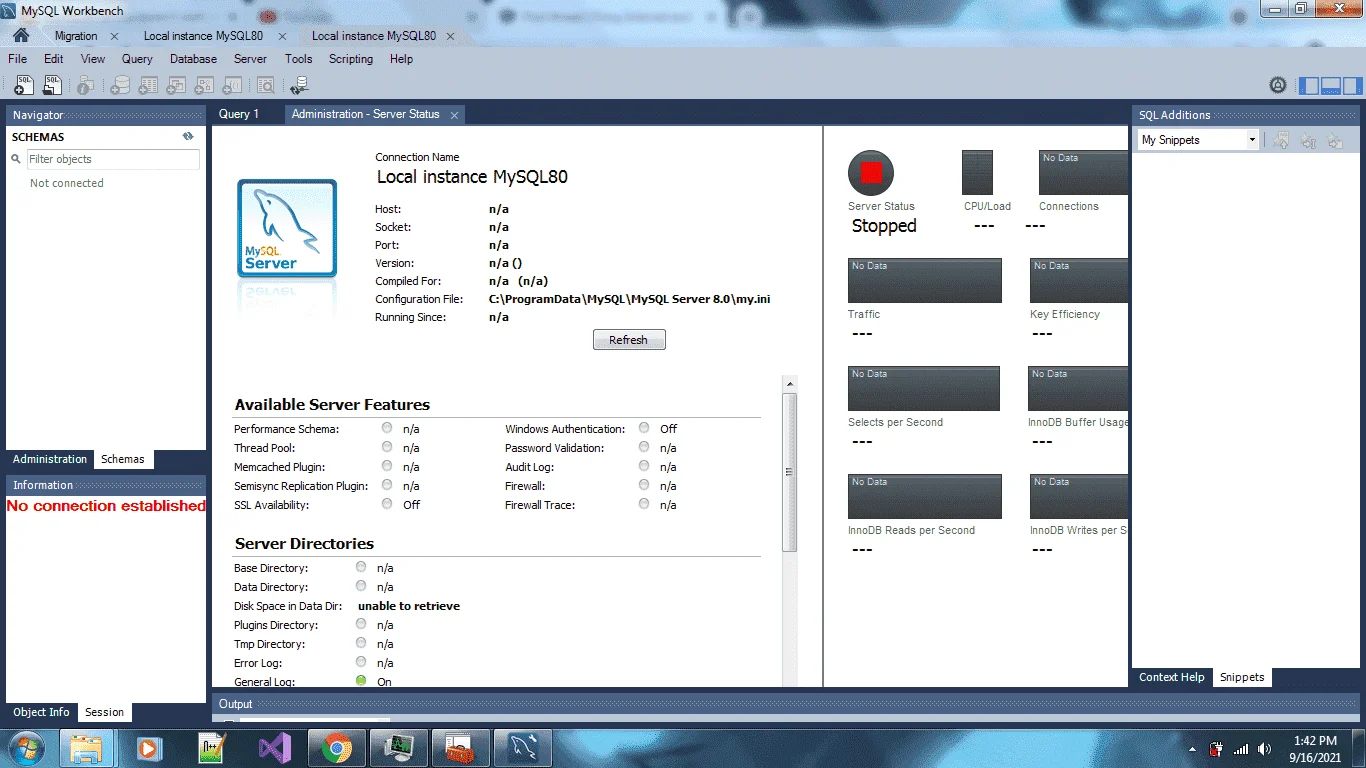Click the Audit Log status indicator
Screen dimensions: 1366x768
(x=644, y=466)
